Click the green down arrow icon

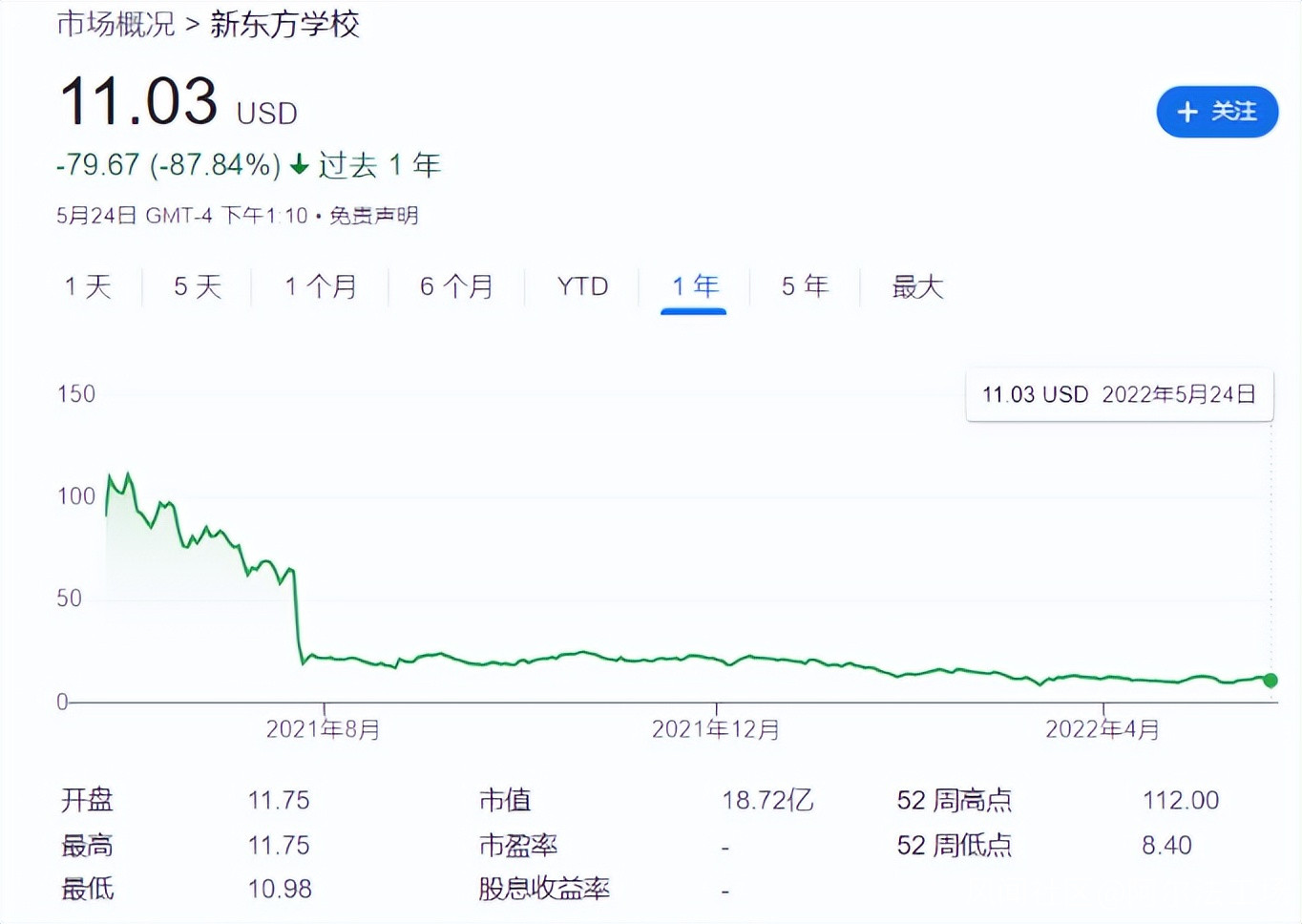[x=300, y=165]
